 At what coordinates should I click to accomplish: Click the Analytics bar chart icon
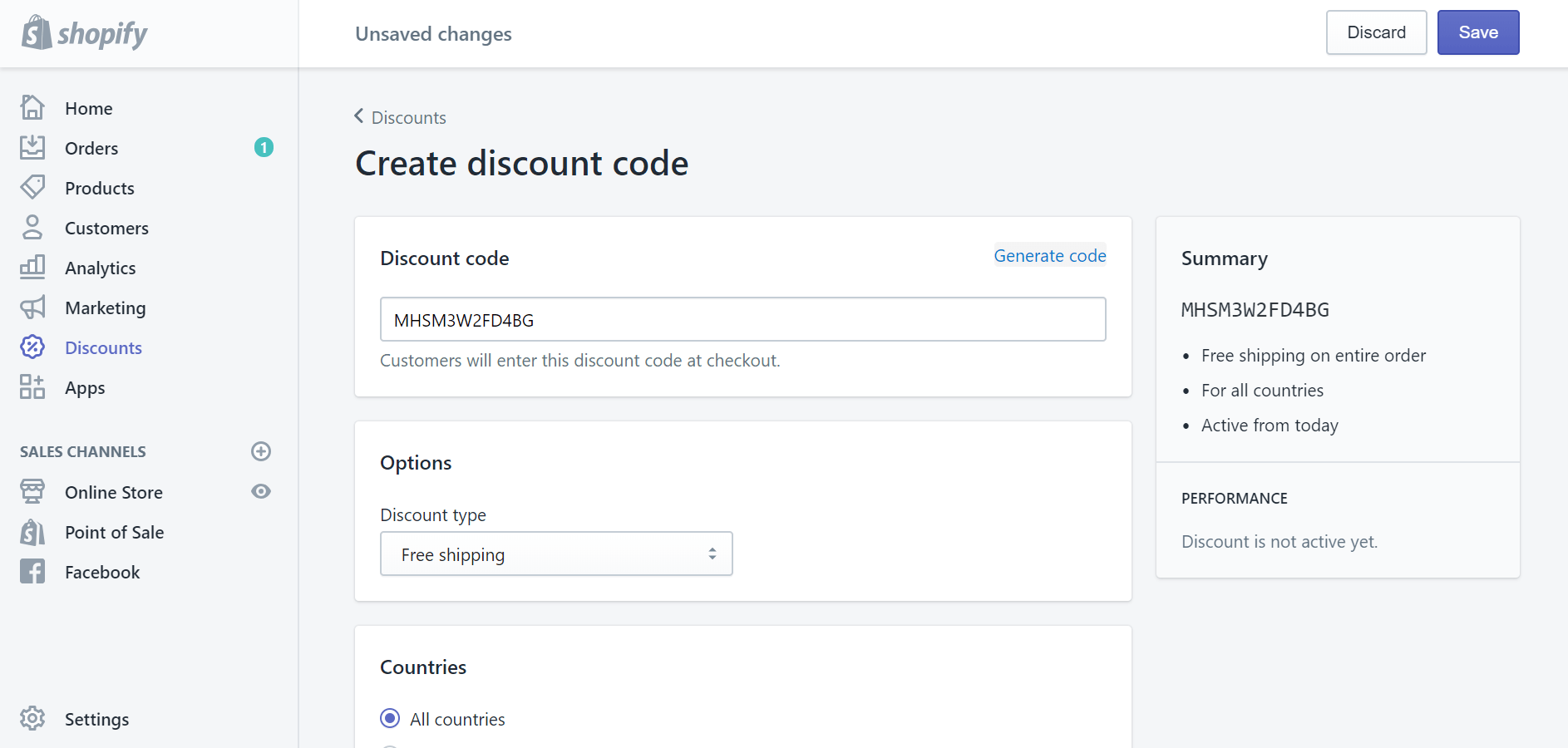pos(32,268)
